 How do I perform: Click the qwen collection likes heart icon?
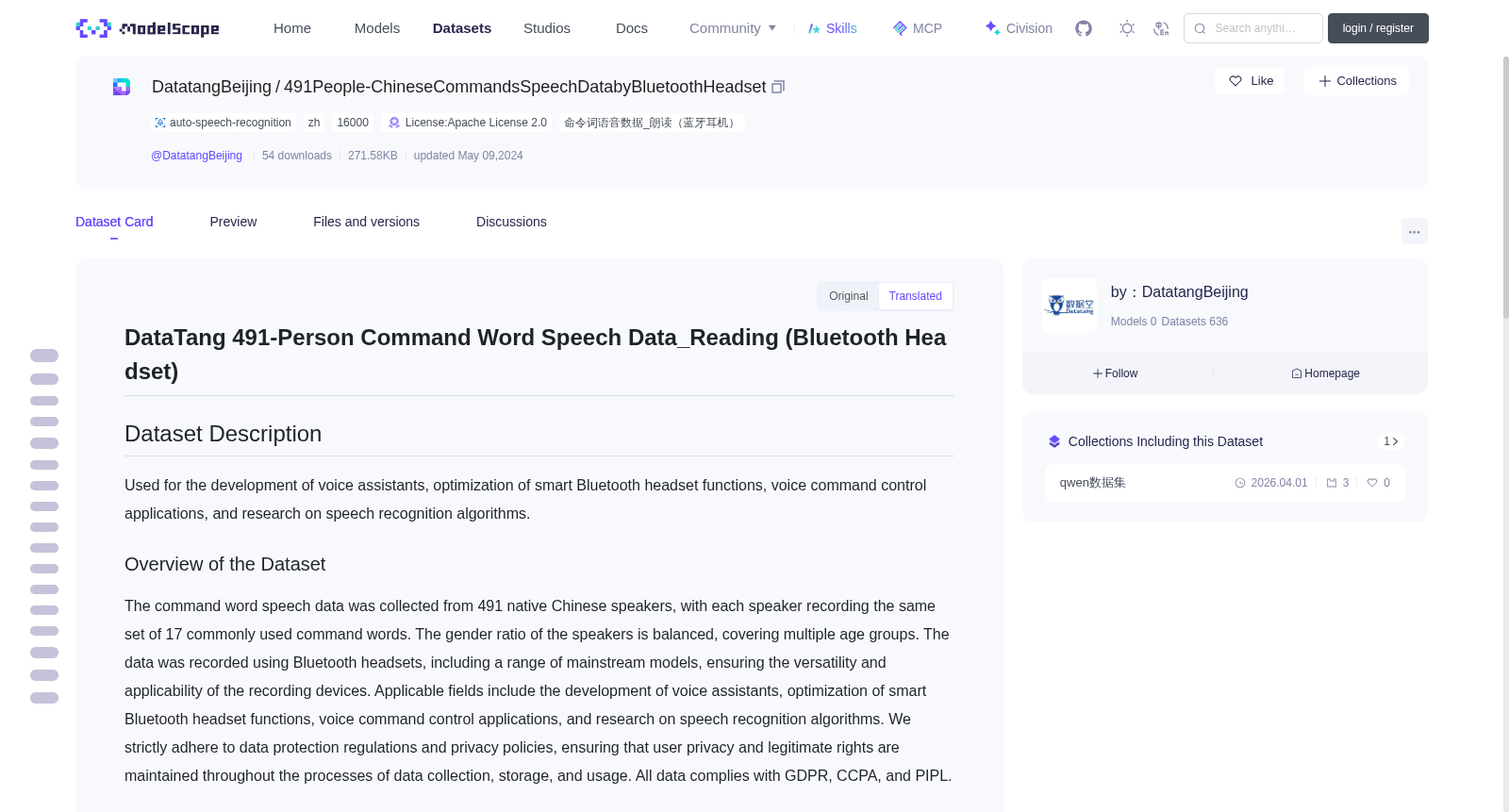pos(1372,483)
